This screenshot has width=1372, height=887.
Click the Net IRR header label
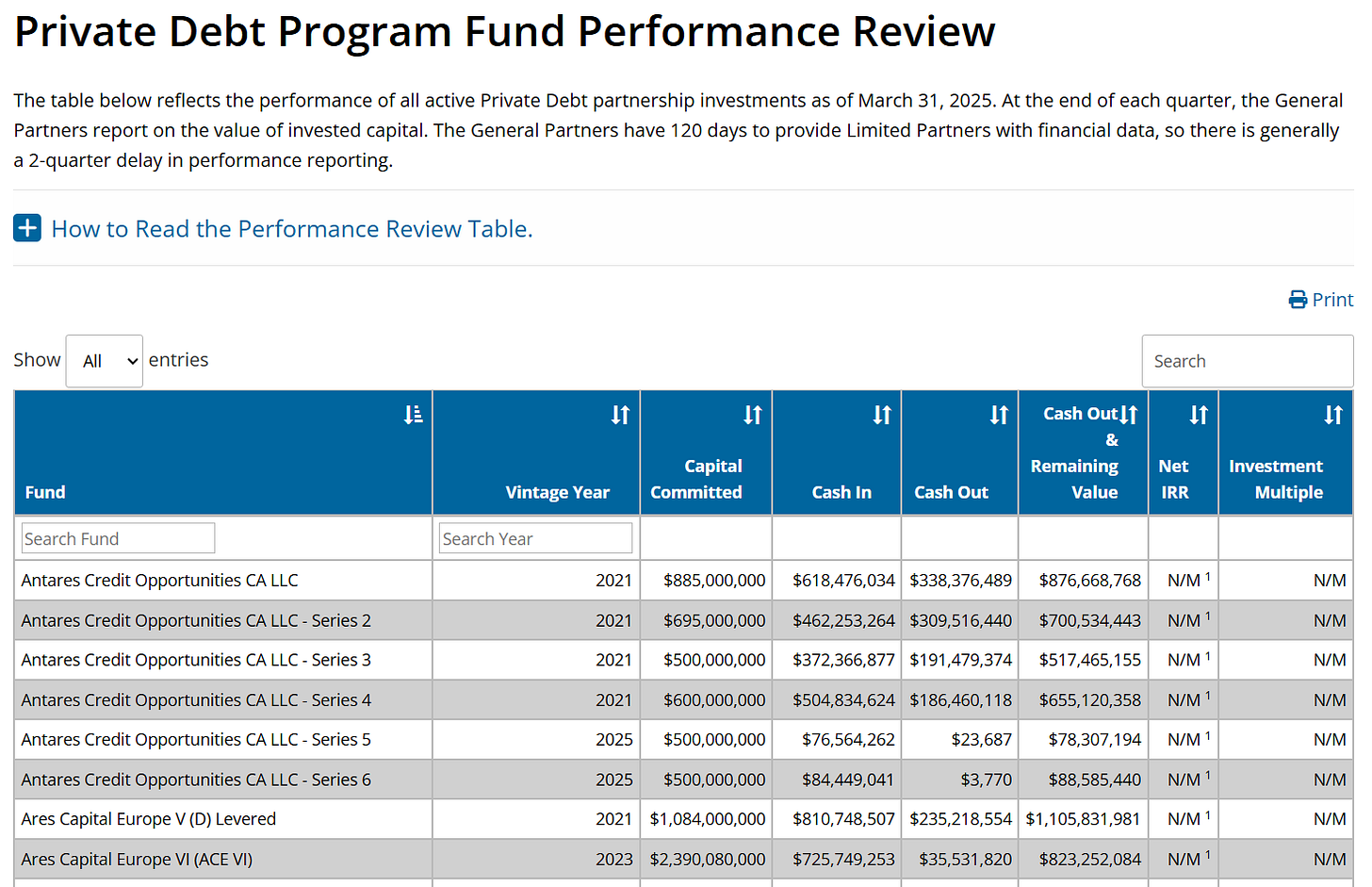point(1174,479)
